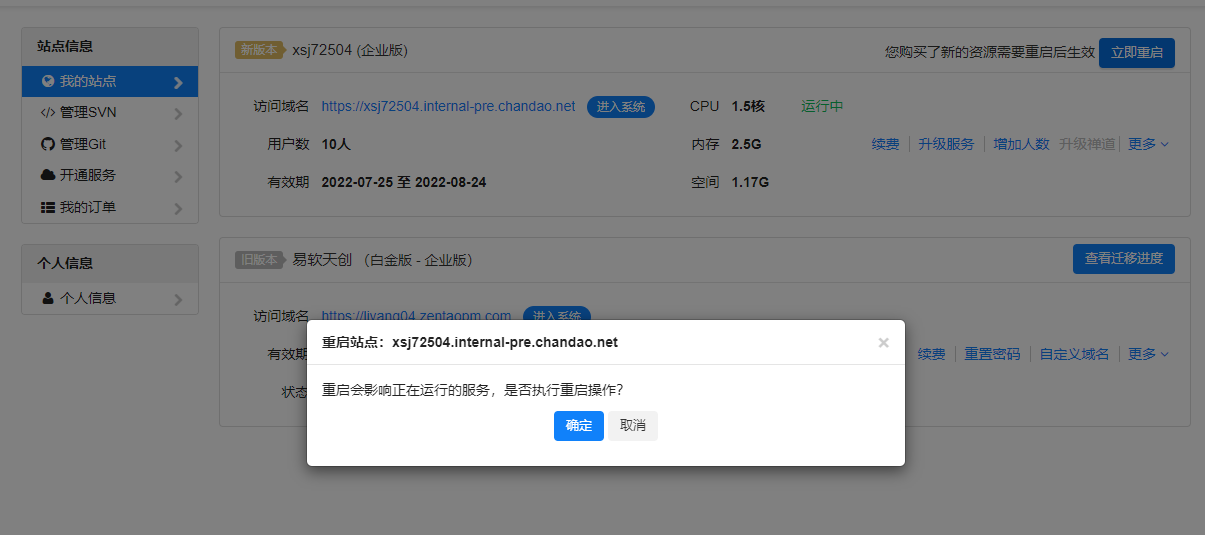This screenshot has height=535, width=1205.
Task: Confirm restart with 确定 button
Action: click(578, 426)
